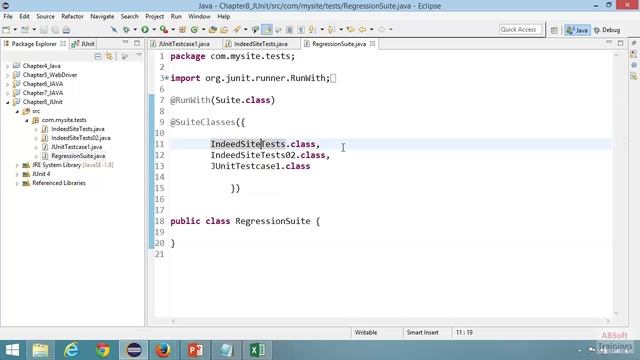Toggle Block Selection Mode toolbar icon
The height and width of the screenshot is (360, 640).
[289, 30]
